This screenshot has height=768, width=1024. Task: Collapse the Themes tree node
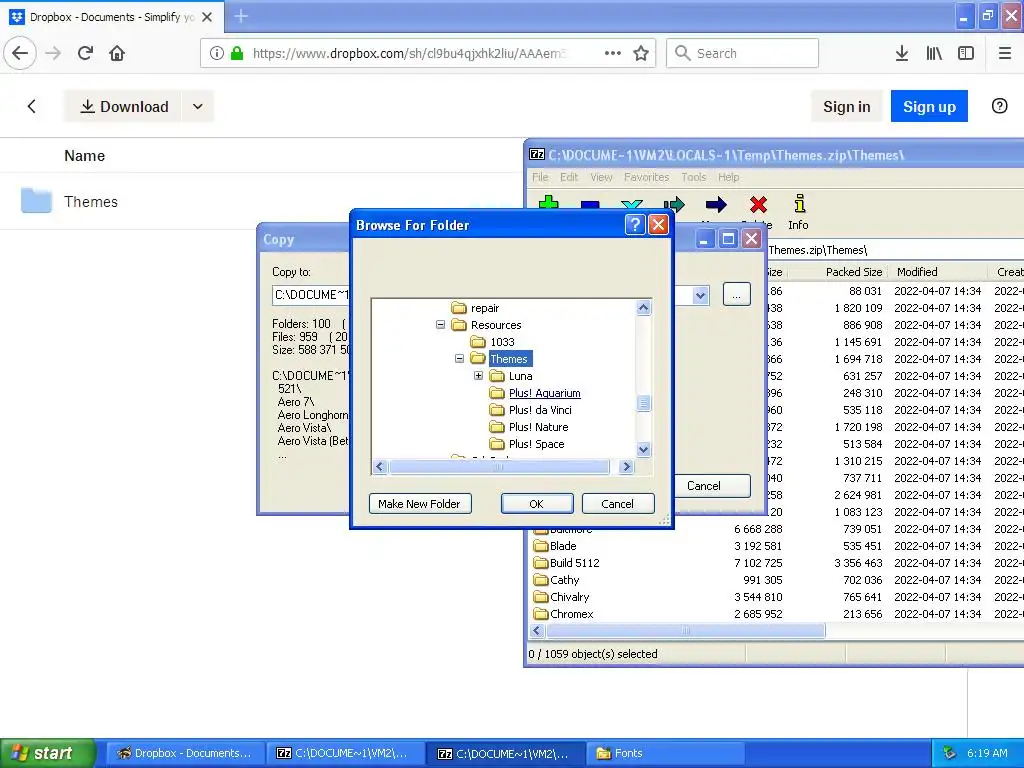point(460,359)
